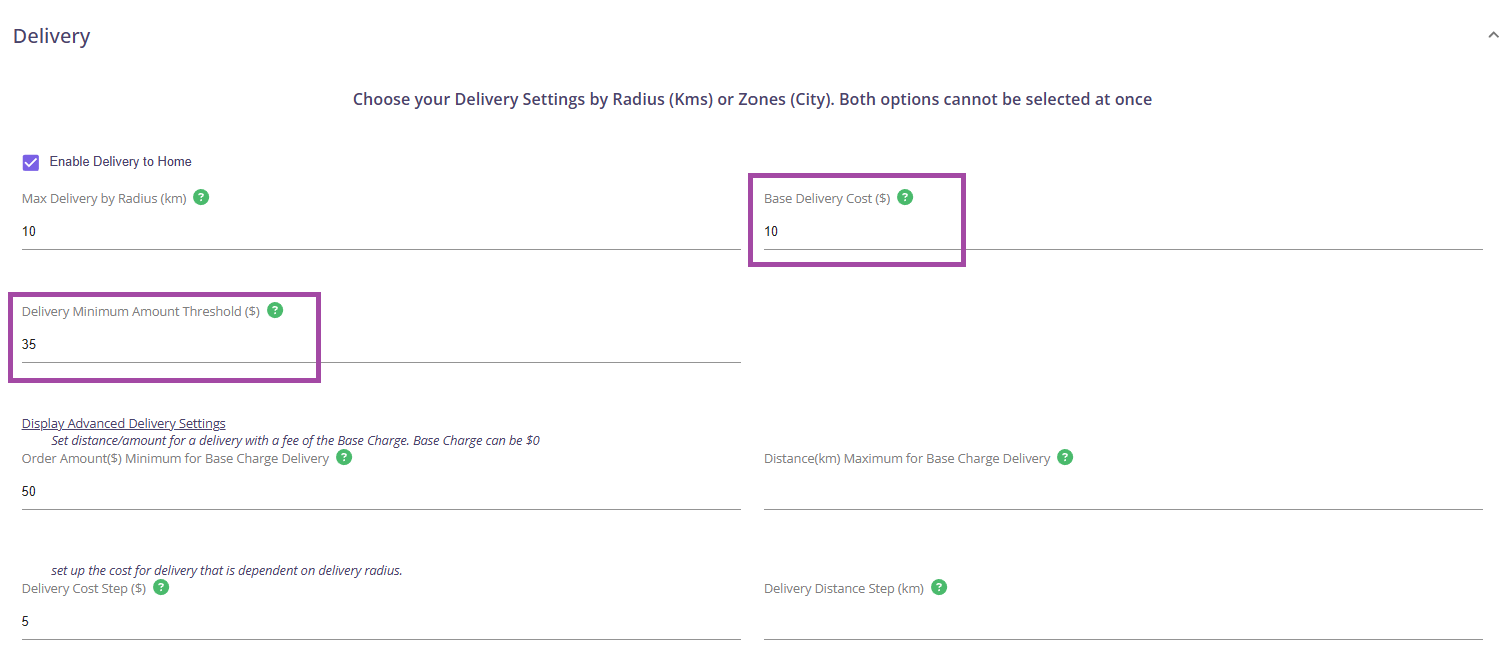Image resolution: width=1506 pixels, height=670 pixels.
Task: Click Display Advanced Delivery Settings link
Action: (x=124, y=423)
